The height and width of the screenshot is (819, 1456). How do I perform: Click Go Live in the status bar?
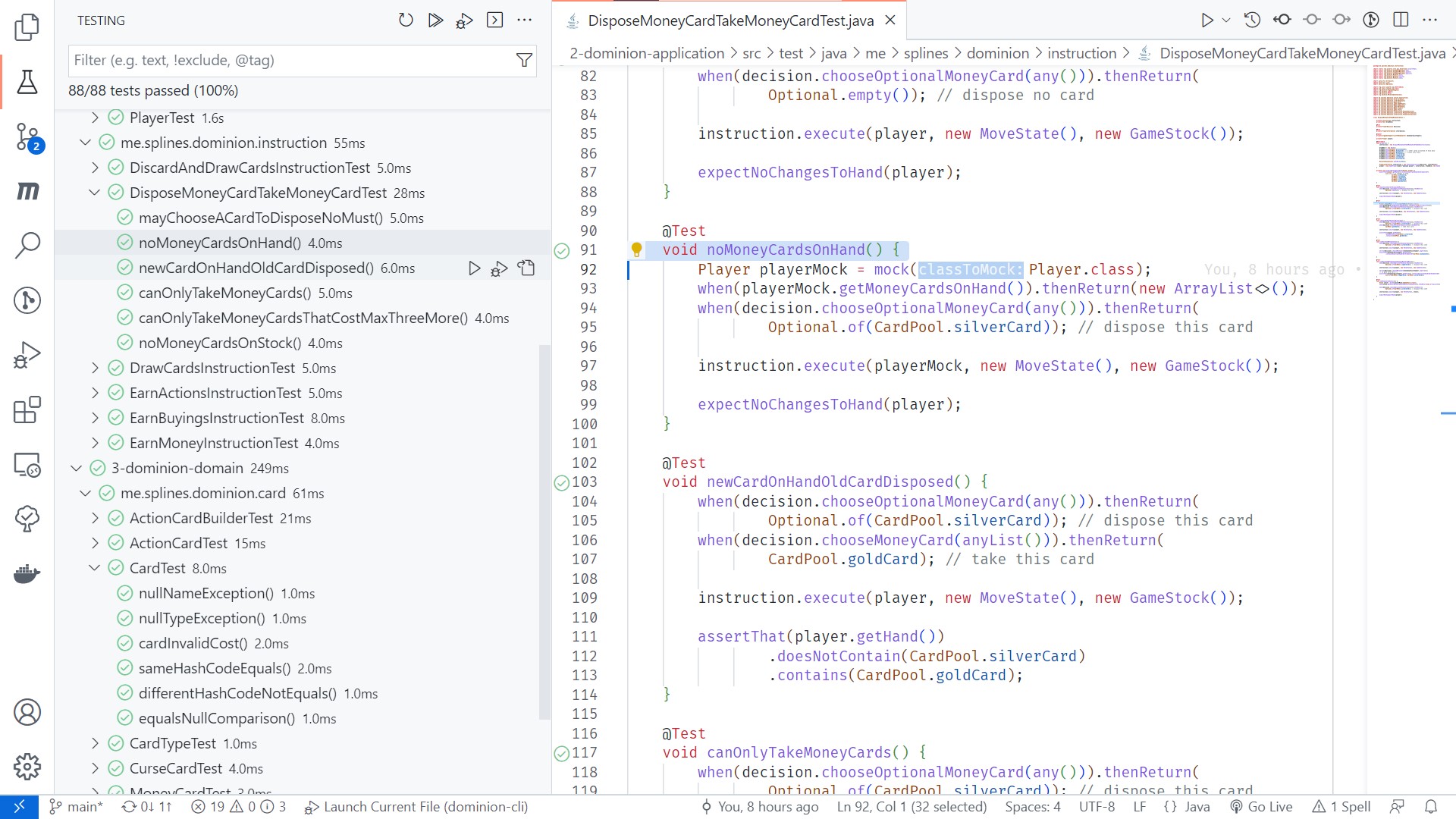pos(1261,807)
